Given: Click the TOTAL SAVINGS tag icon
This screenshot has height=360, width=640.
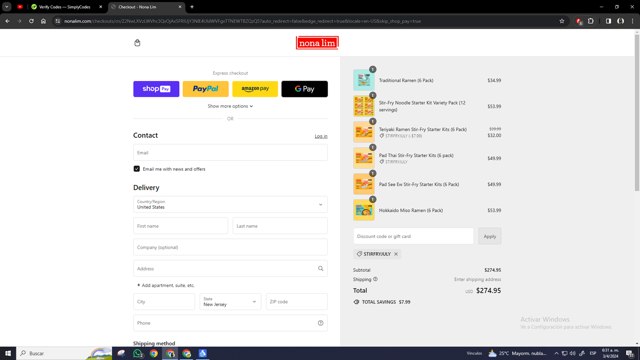Looking at the screenshot, I should [x=356, y=302].
